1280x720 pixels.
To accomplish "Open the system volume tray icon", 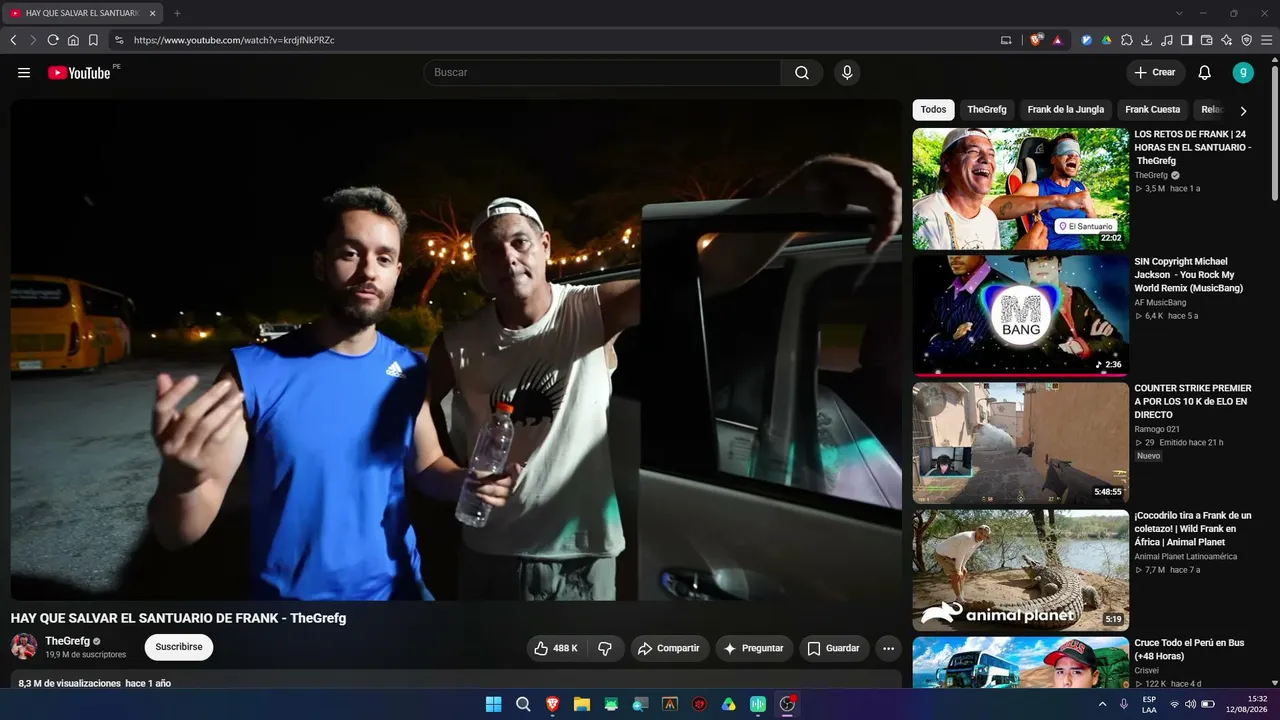I will click(x=1190, y=704).
